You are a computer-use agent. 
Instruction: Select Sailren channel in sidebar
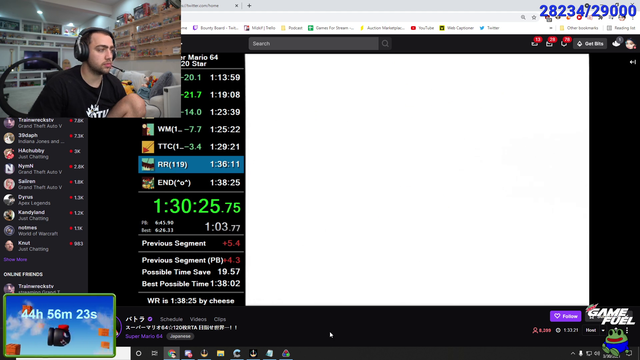coord(44,184)
